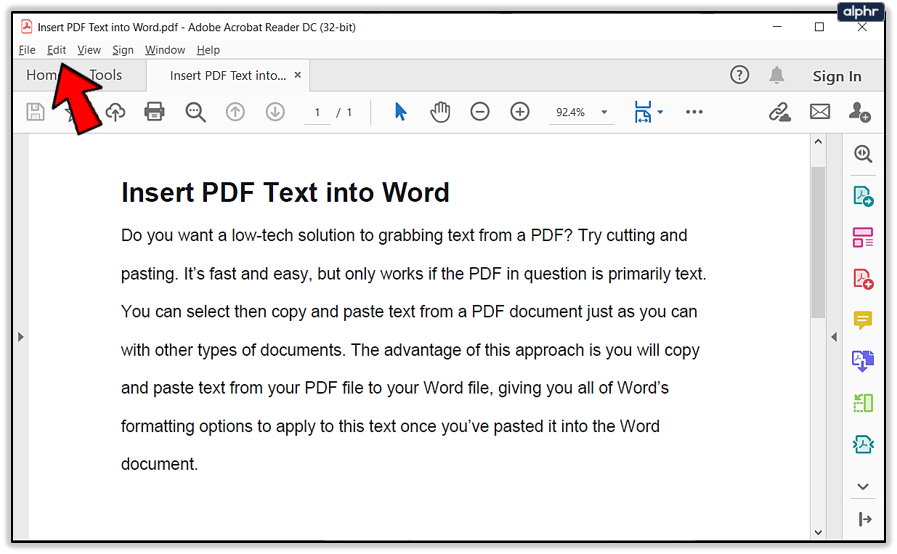The image size is (897, 554).
Task: Open the Comment tool in sidebar
Action: pos(863,320)
